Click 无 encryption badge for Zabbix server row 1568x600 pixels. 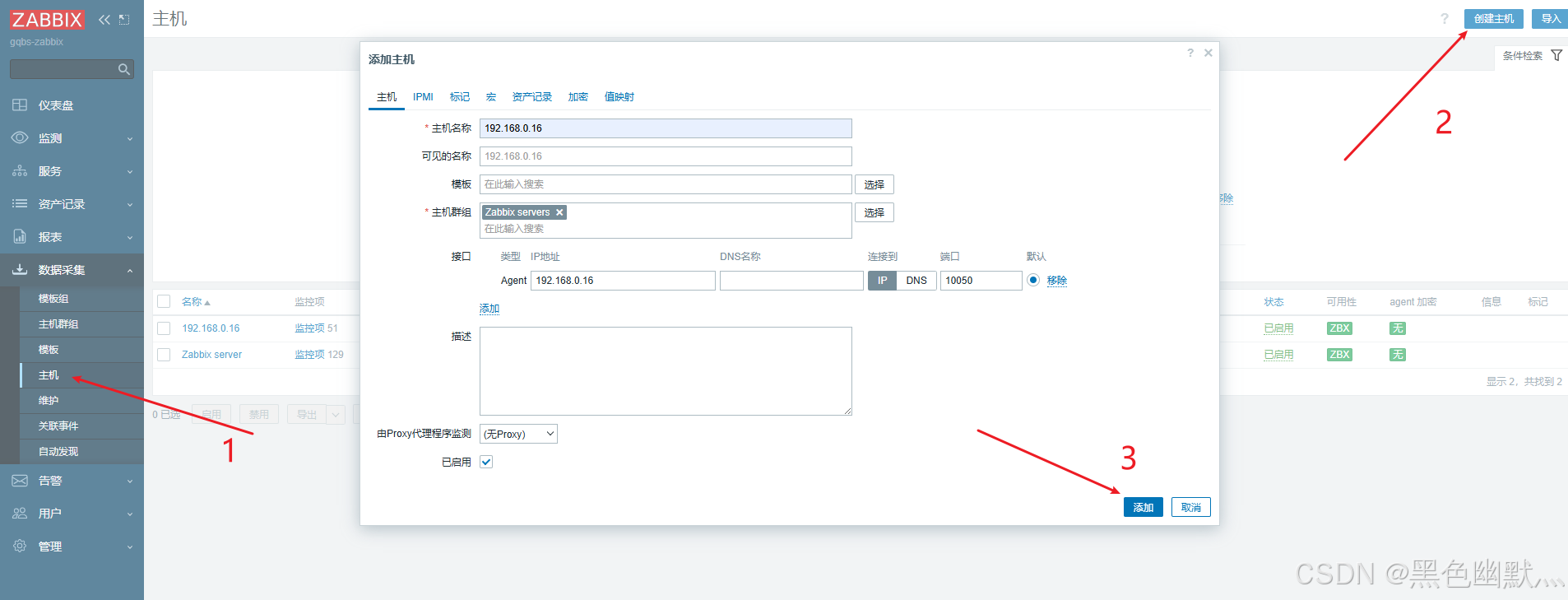[1398, 355]
